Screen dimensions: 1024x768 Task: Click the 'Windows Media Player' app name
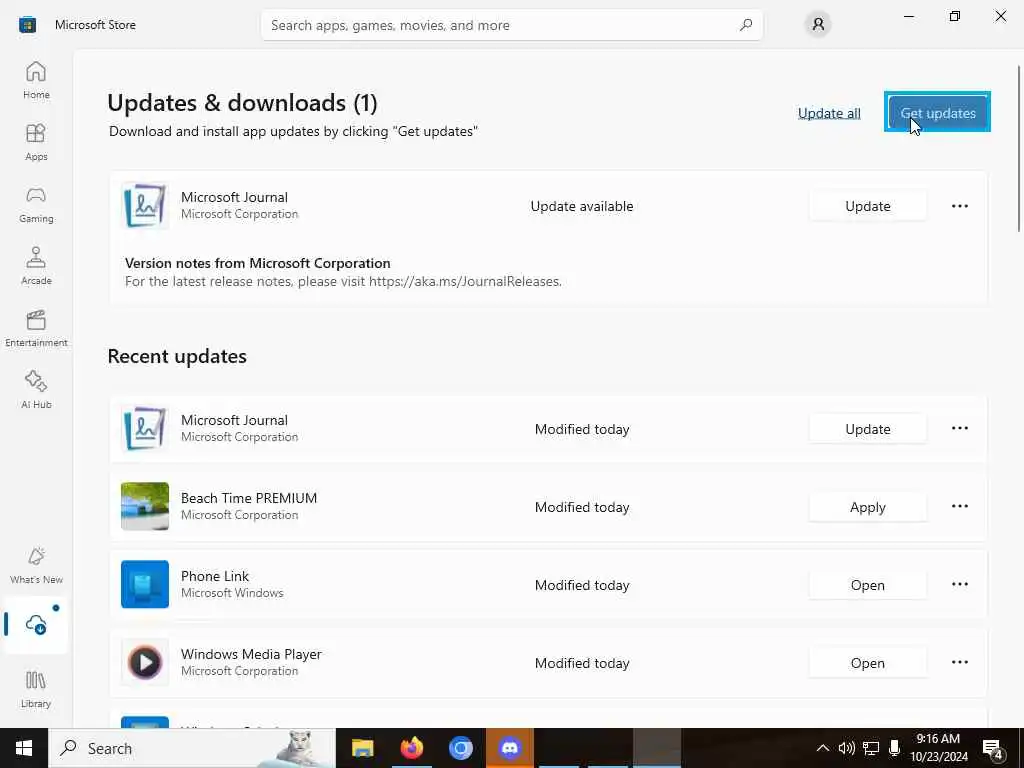point(251,654)
